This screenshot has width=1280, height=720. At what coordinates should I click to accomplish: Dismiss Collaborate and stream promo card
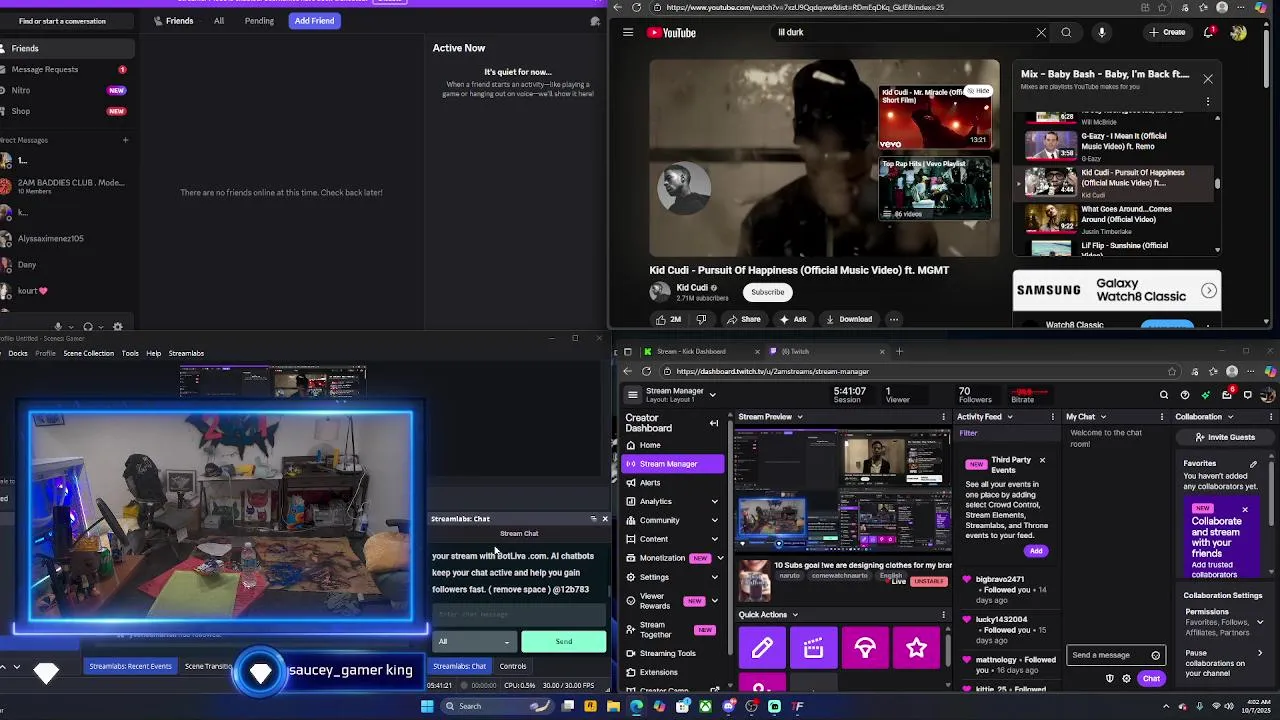[1245, 510]
